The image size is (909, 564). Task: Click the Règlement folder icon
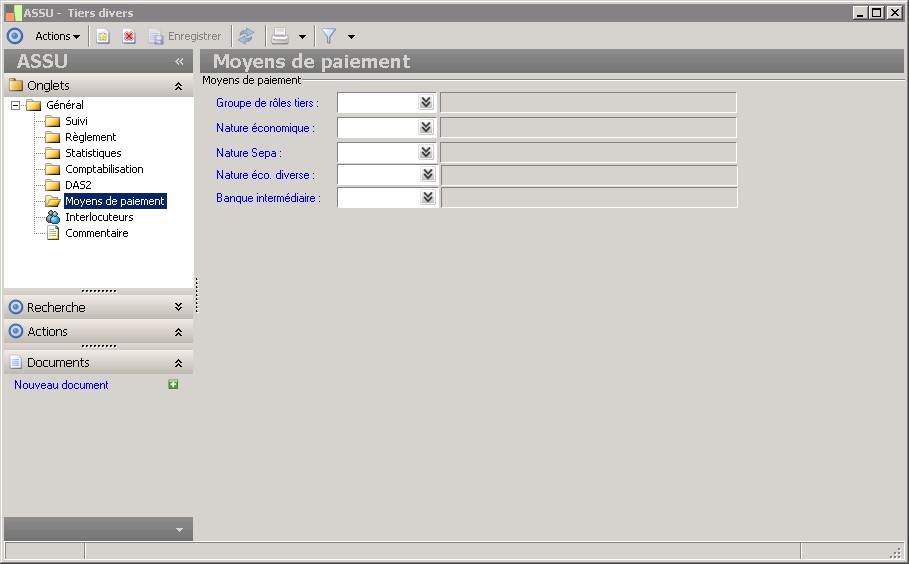pyautogui.click(x=53, y=137)
